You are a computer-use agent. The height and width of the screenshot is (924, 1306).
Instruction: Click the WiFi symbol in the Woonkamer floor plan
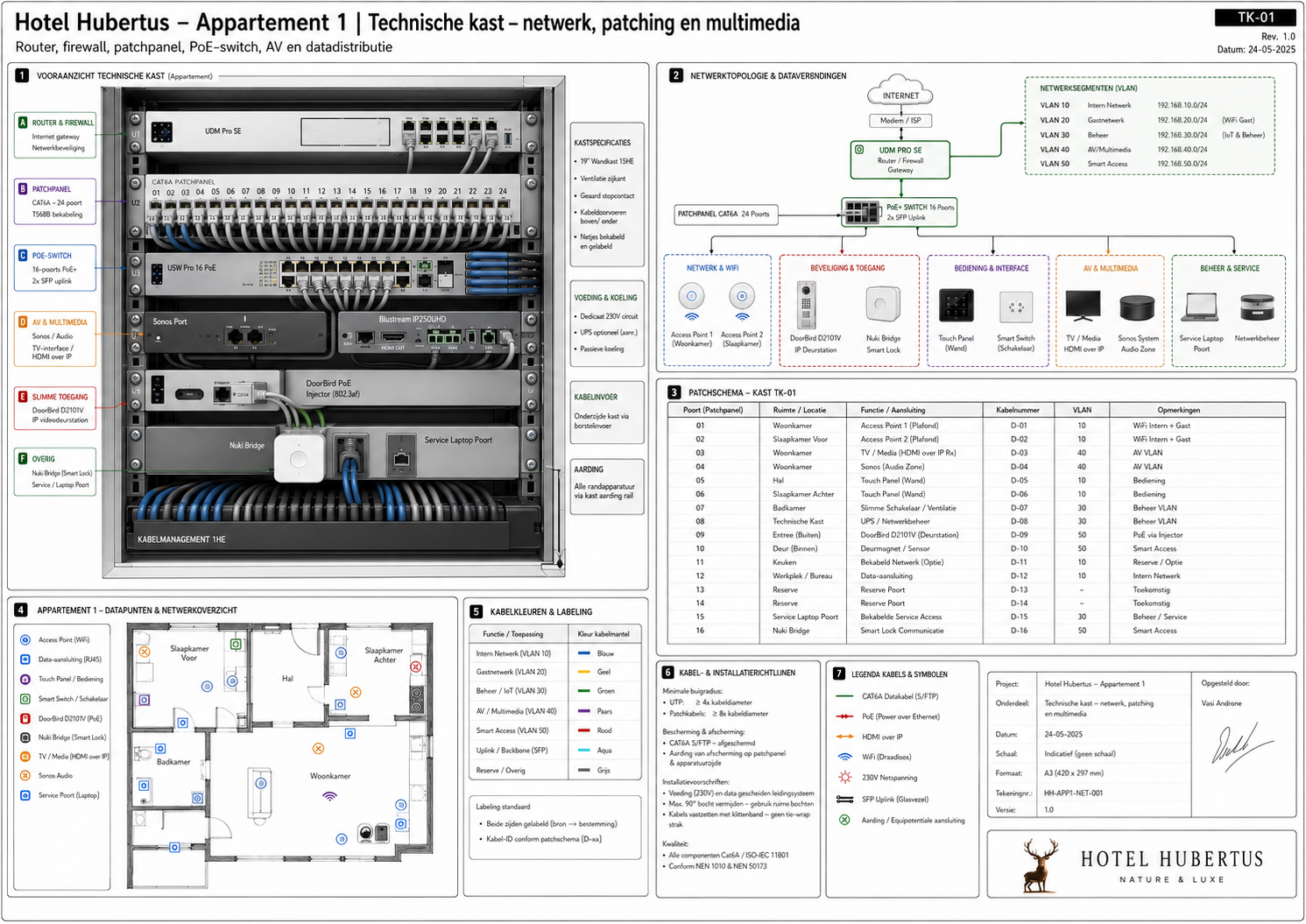pos(329,796)
